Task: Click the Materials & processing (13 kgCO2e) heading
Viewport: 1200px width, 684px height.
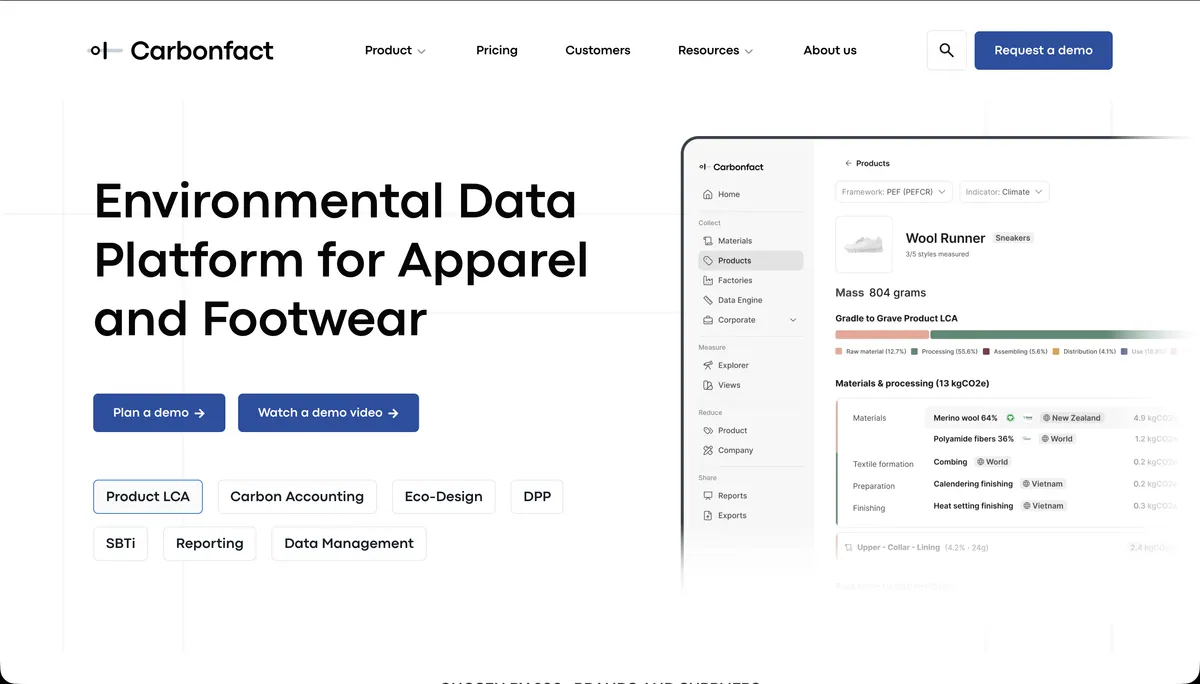Action: (912, 383)
